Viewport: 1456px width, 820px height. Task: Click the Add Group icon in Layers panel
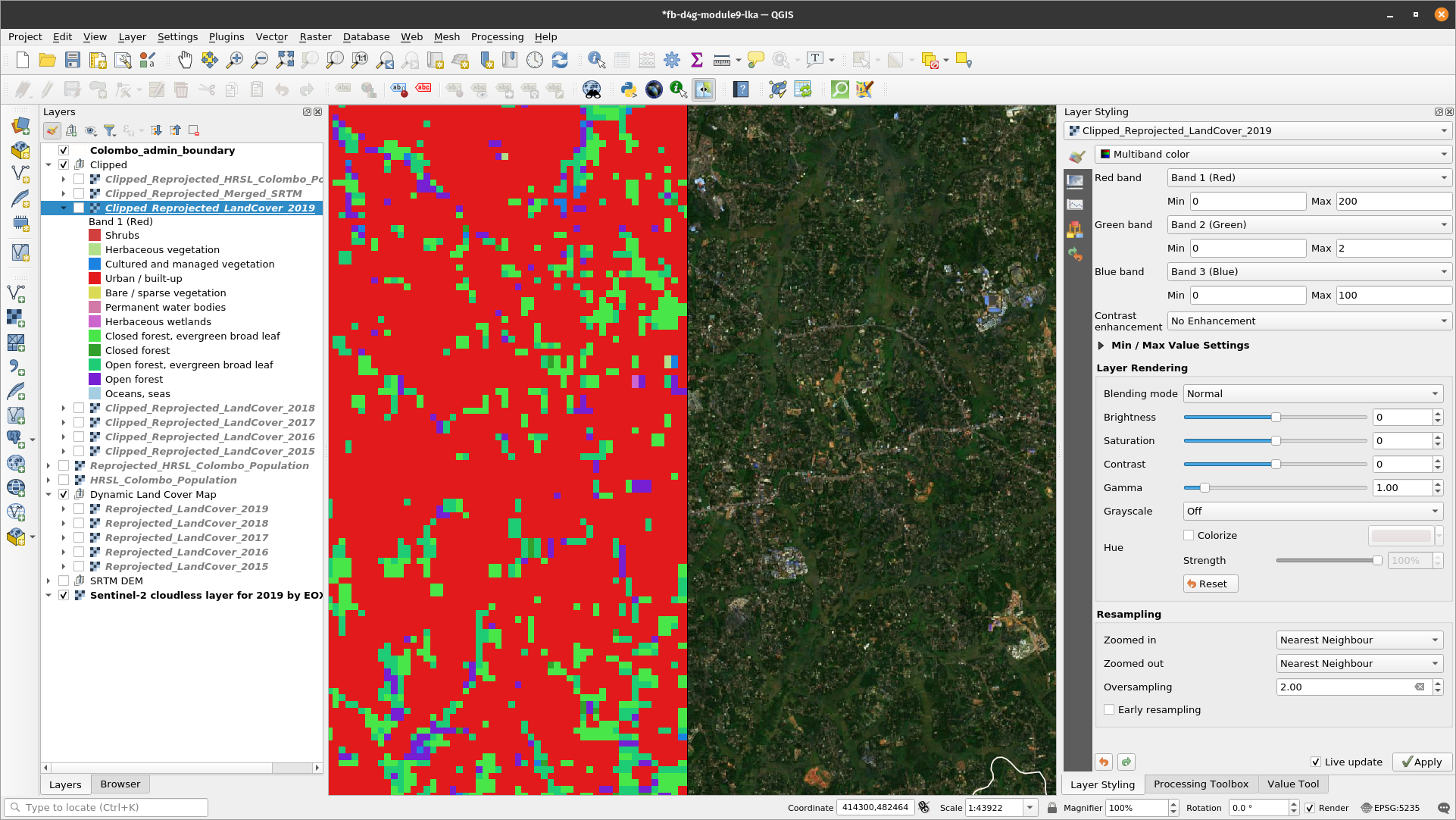coord(71,131)
